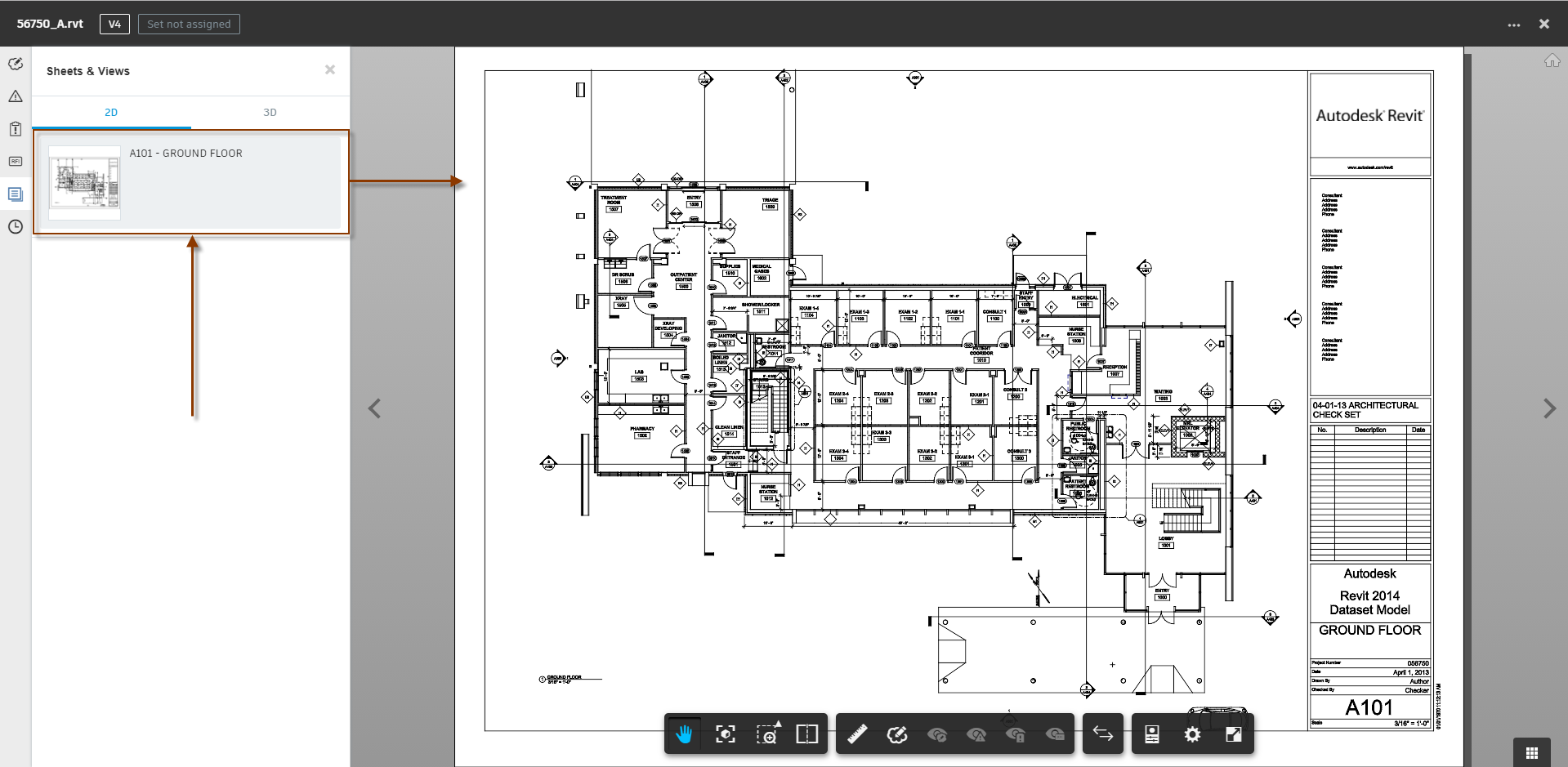Open the version history panel
Viewport: 1568px width, 767px height.
15,227
